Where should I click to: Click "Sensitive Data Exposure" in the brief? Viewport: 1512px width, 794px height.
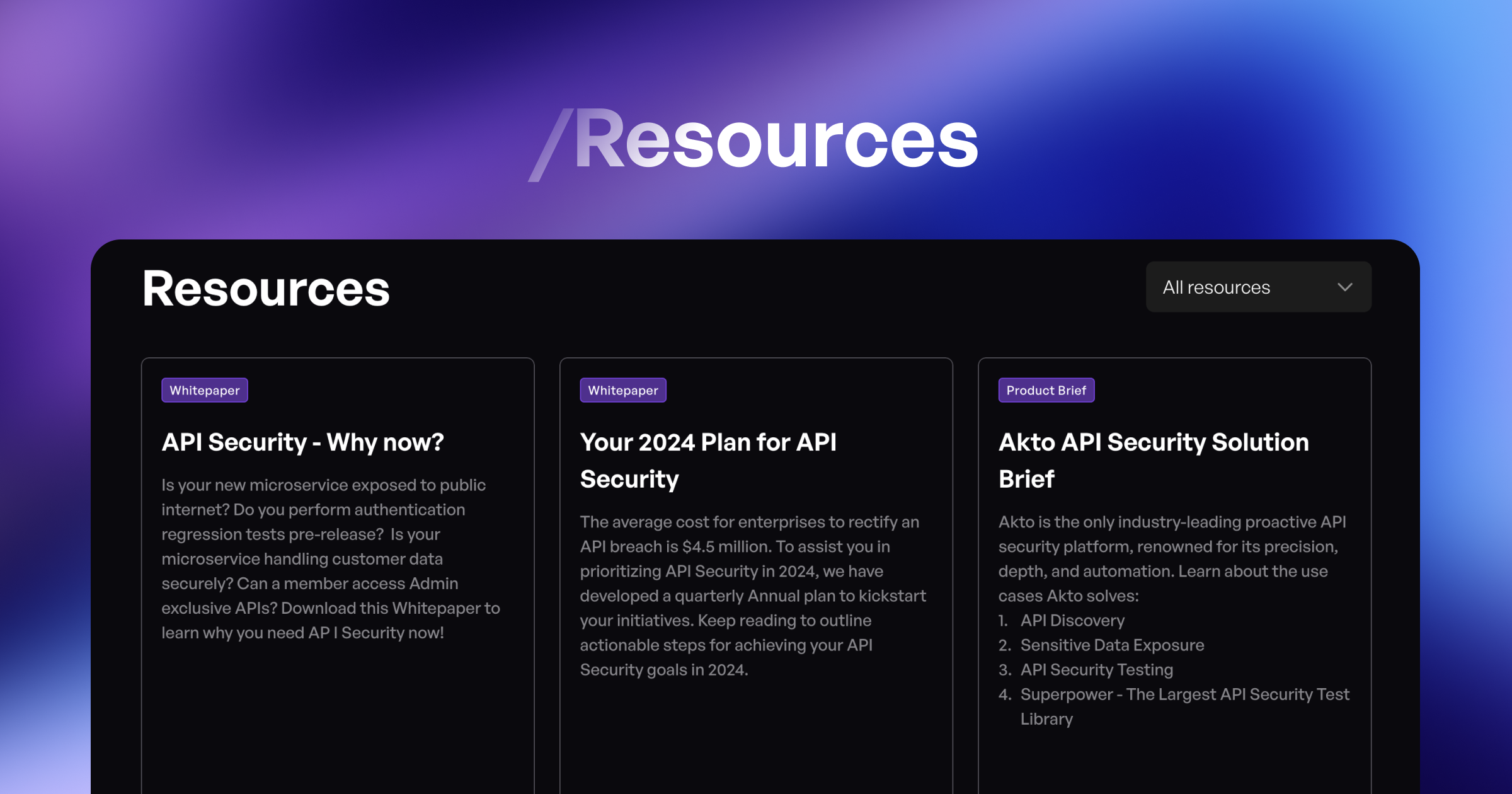(x=1112, y=645)
